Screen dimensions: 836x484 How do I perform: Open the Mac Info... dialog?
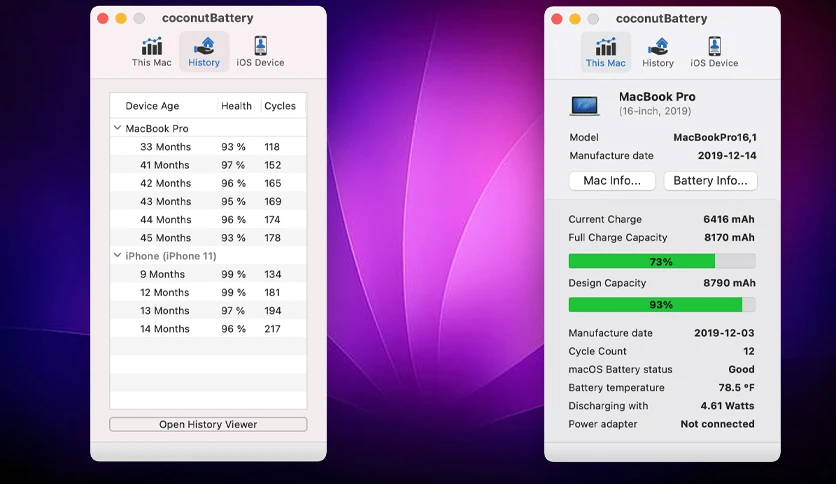612,181
